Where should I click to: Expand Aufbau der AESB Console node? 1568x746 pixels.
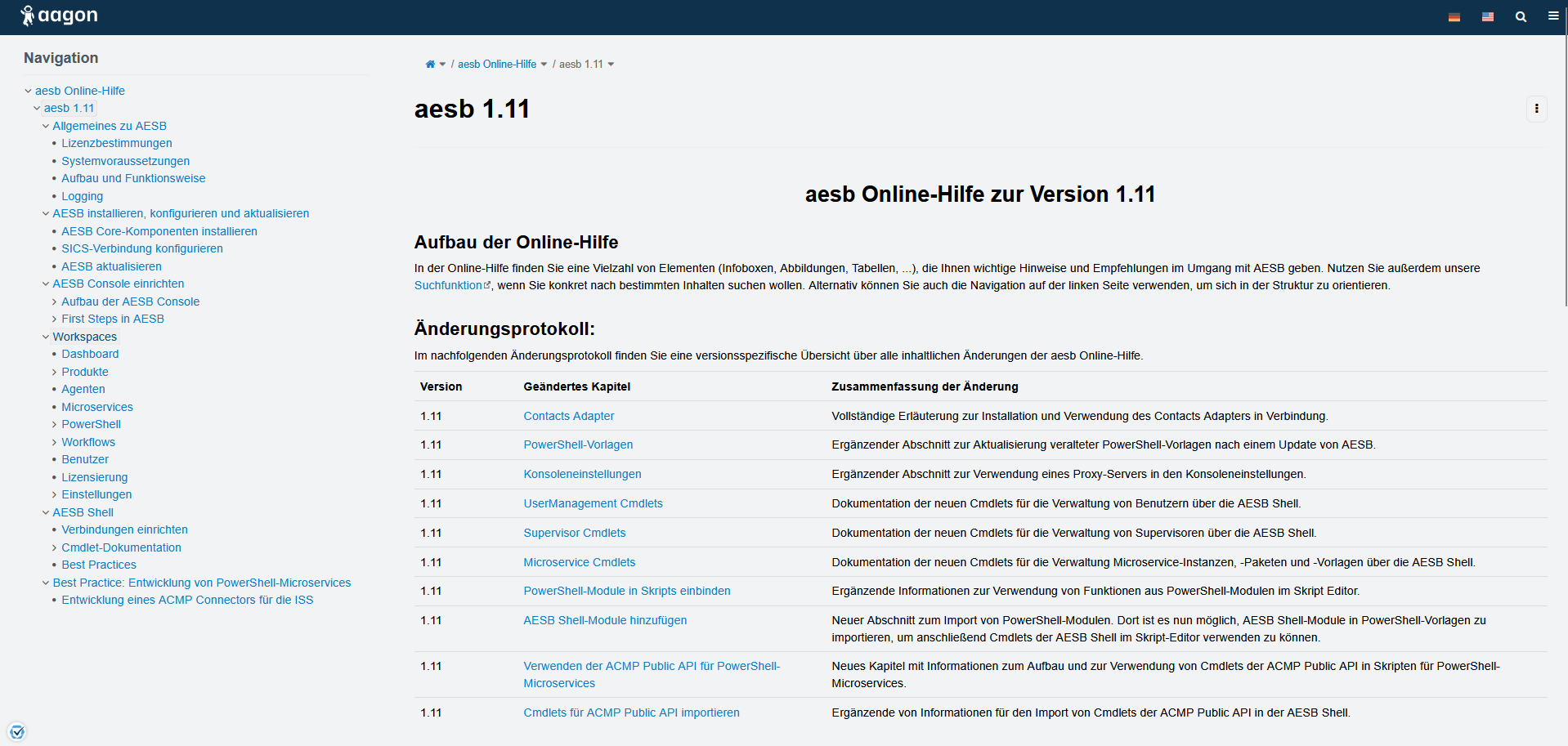pyautogui.click(x=55, y=302)
